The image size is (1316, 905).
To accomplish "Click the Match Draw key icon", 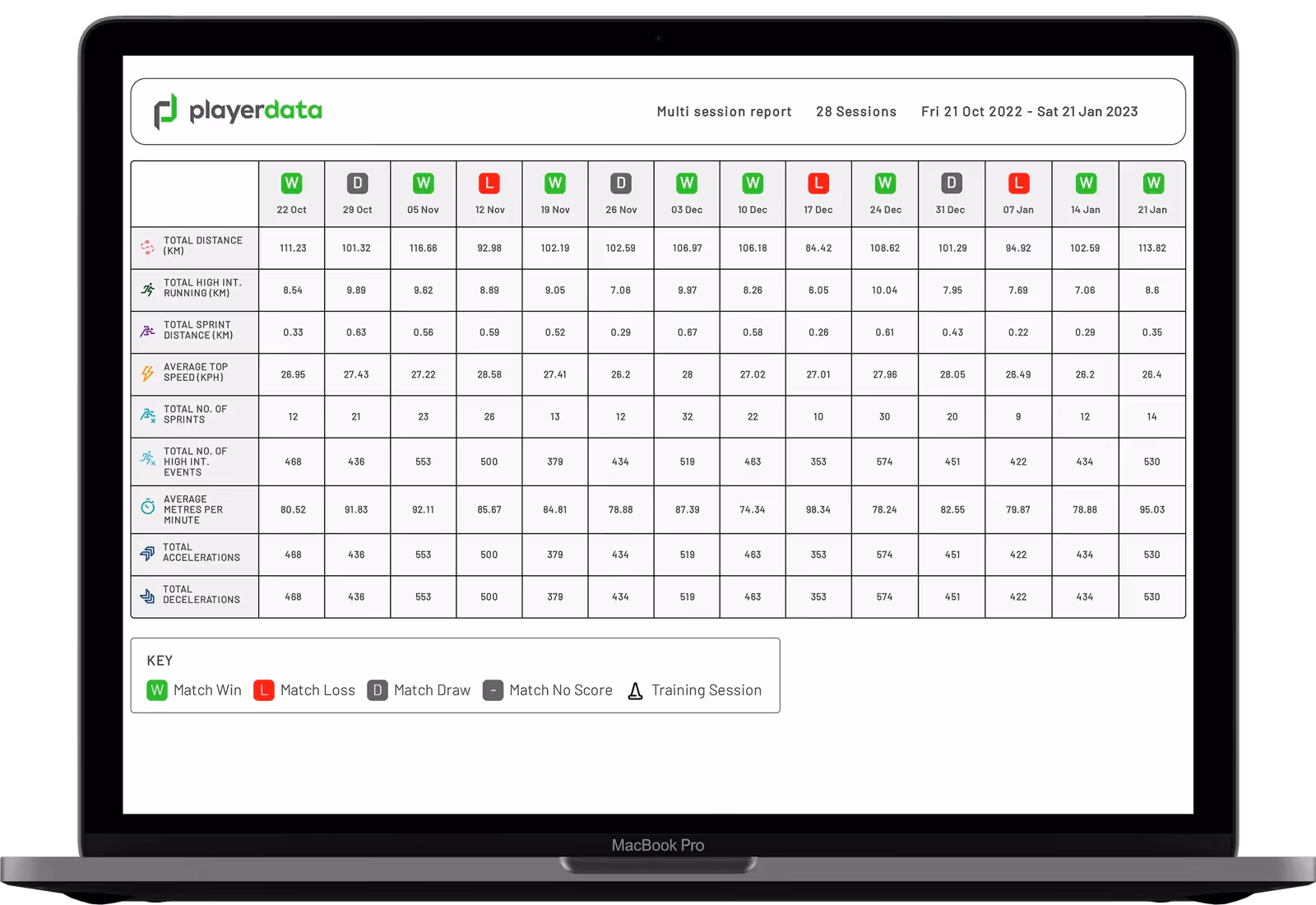I will pos(378,690).
